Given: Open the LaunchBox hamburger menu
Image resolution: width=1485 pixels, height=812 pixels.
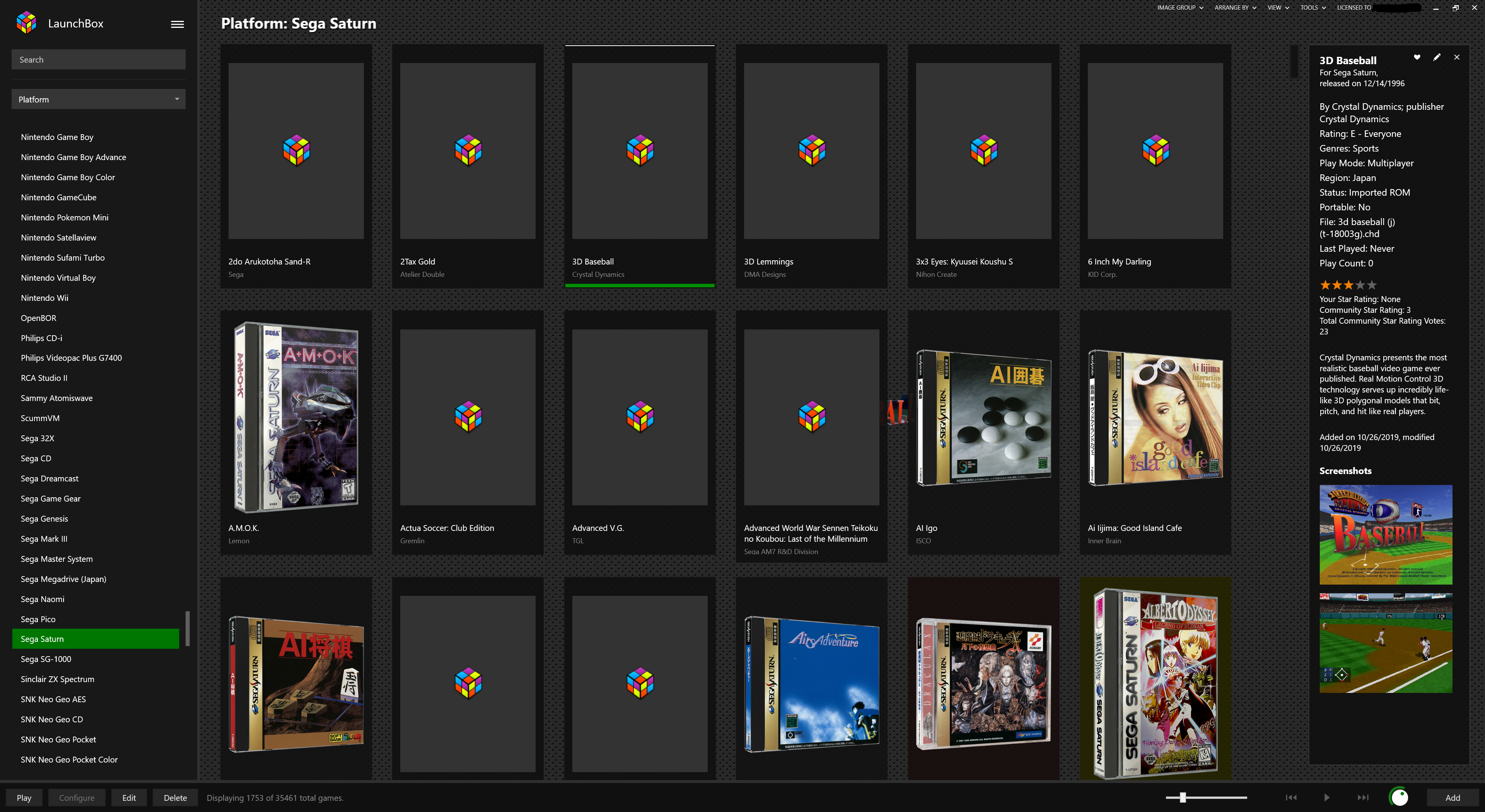Looking at the screenshot, I should pos(177,24).
